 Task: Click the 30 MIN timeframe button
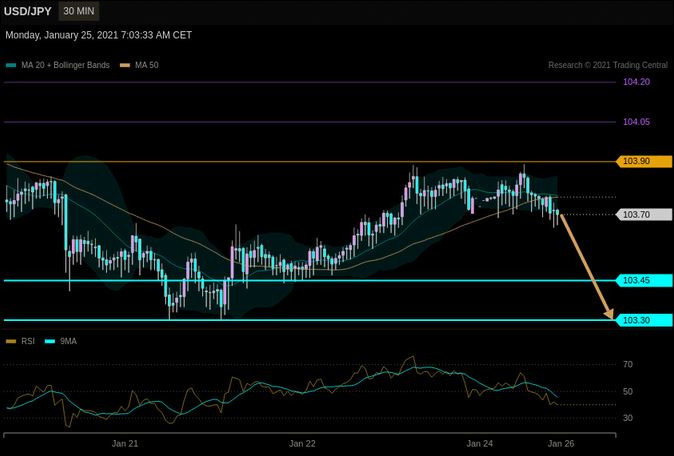[79, 11]
